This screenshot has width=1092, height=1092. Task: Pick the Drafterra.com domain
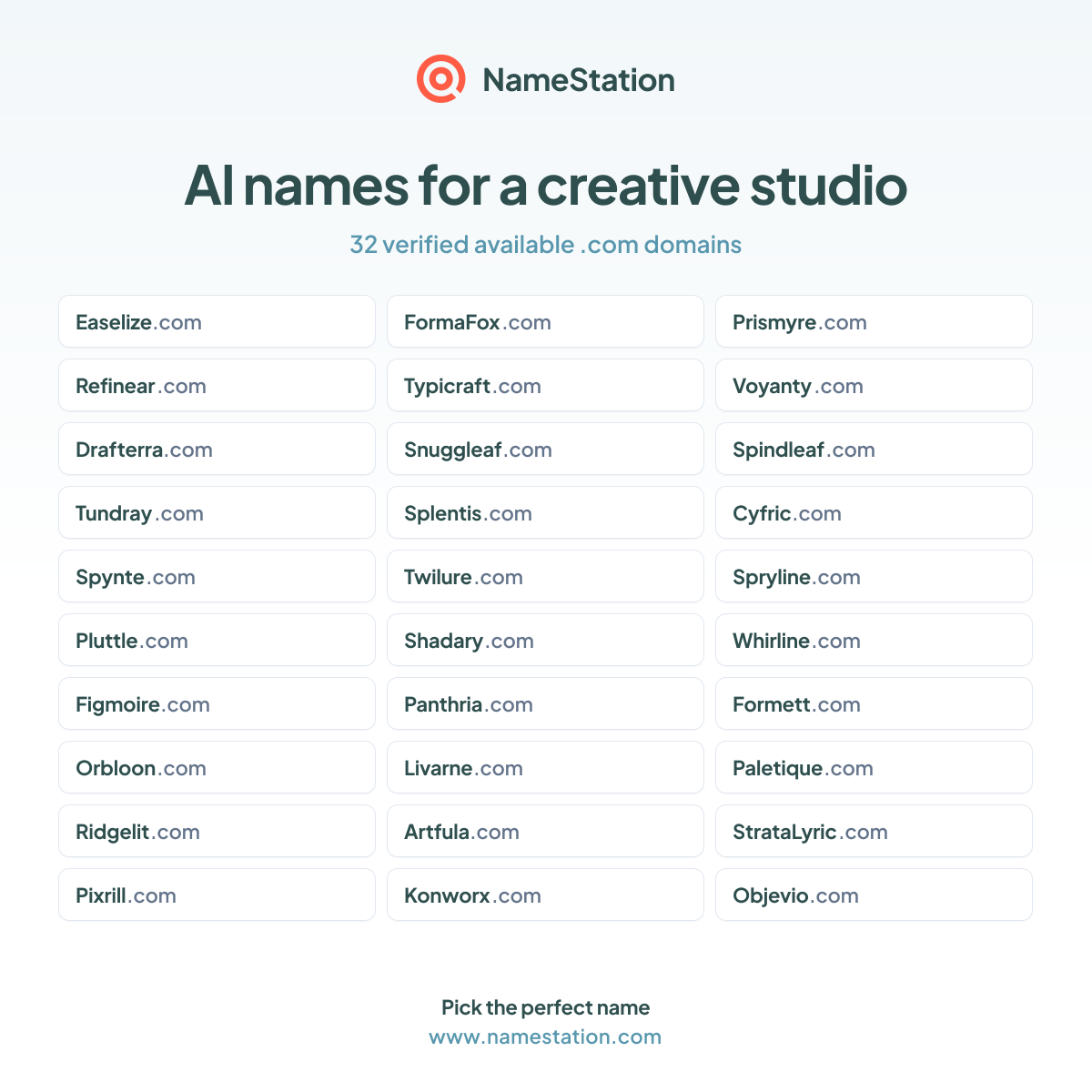click(x=217, y=449)
